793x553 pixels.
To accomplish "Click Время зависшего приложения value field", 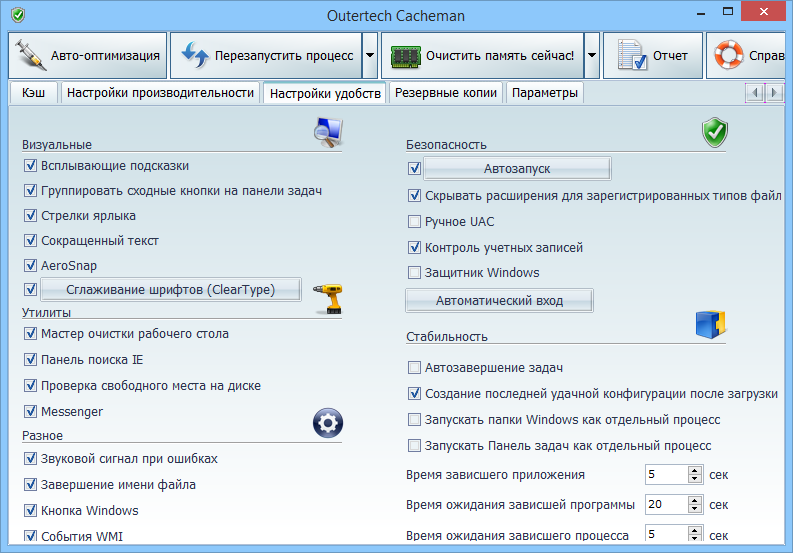I will tap(666, 474).
